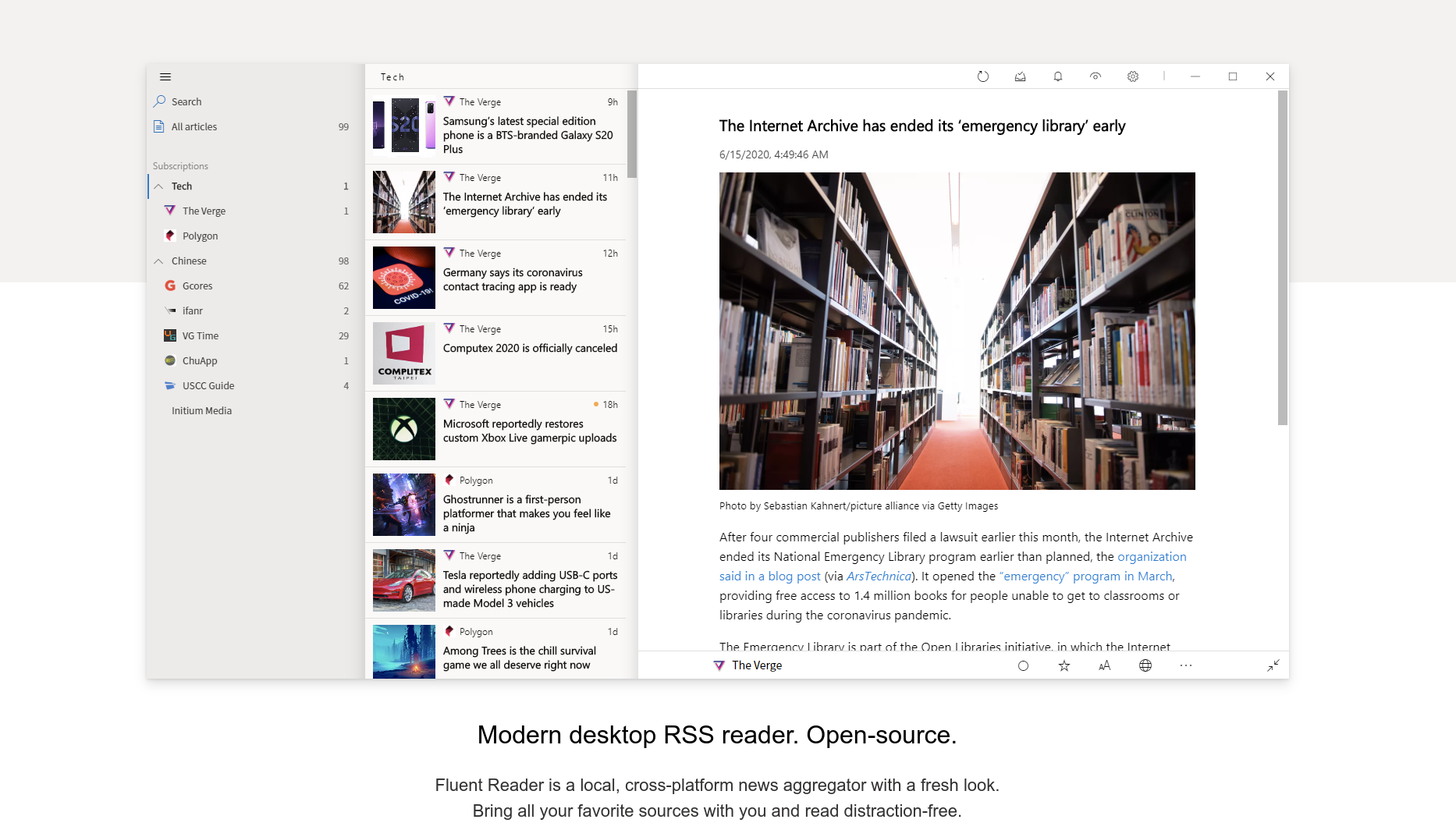Open the hamburger menu icon
Viewport: 1456px width, 830px height.
[165, 76]
